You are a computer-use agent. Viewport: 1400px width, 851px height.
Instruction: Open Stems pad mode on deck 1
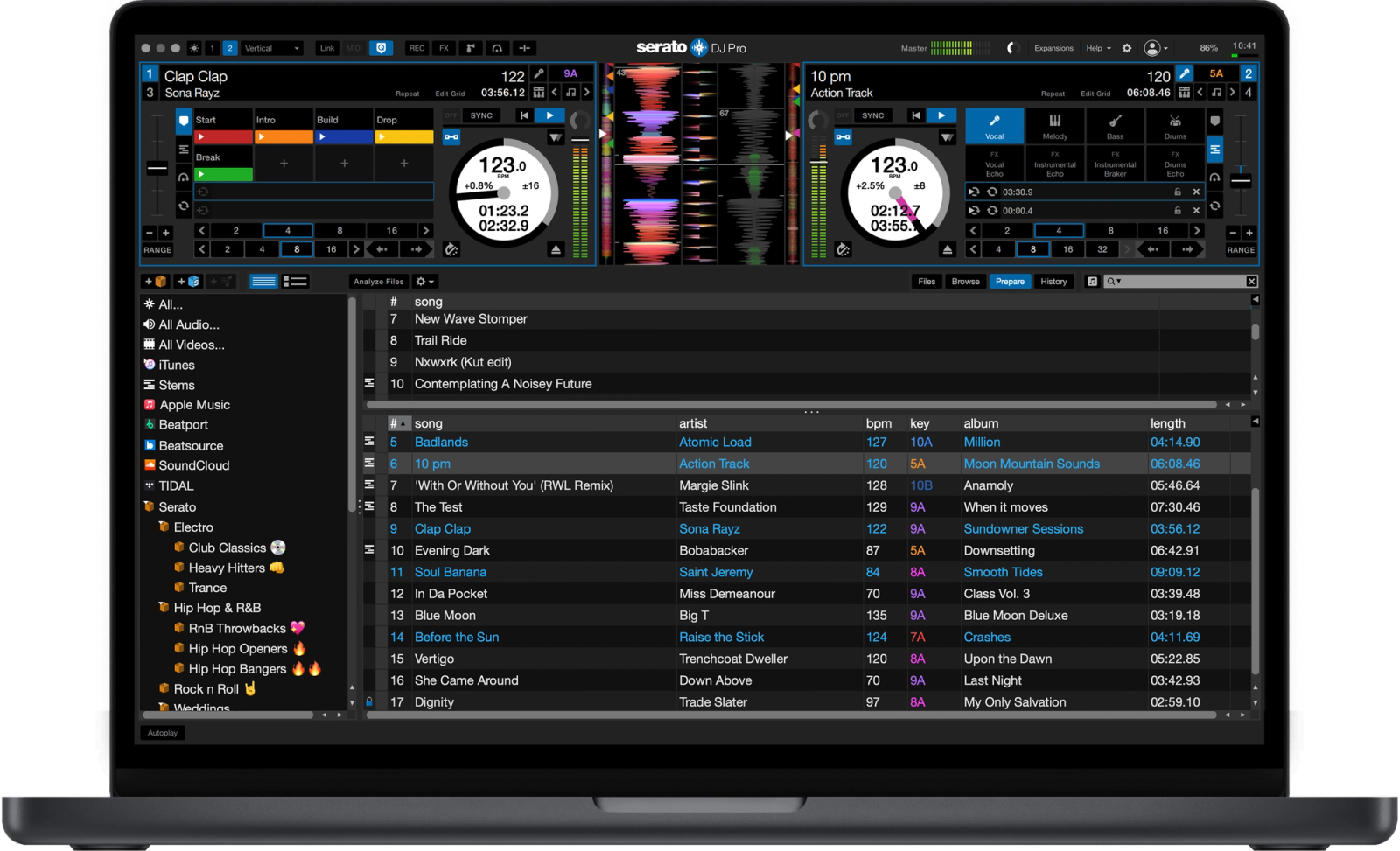[183, 150]
